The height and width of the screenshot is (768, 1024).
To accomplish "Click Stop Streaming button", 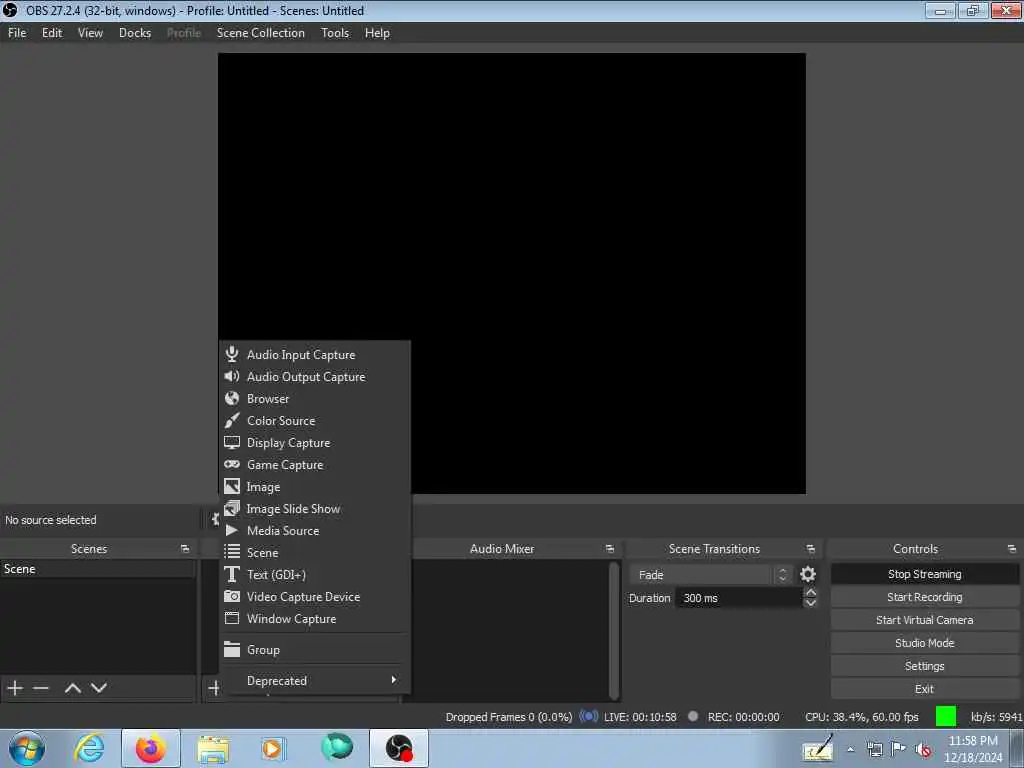I will click(924, 574).
